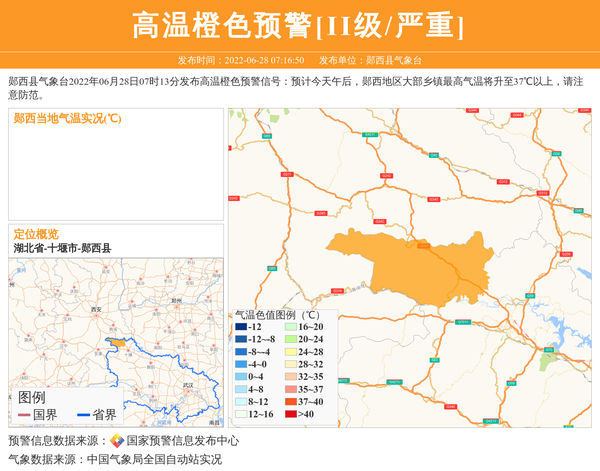Click the 气温色值图例 legend title
The image size is (600, 471).
point(277,314)
